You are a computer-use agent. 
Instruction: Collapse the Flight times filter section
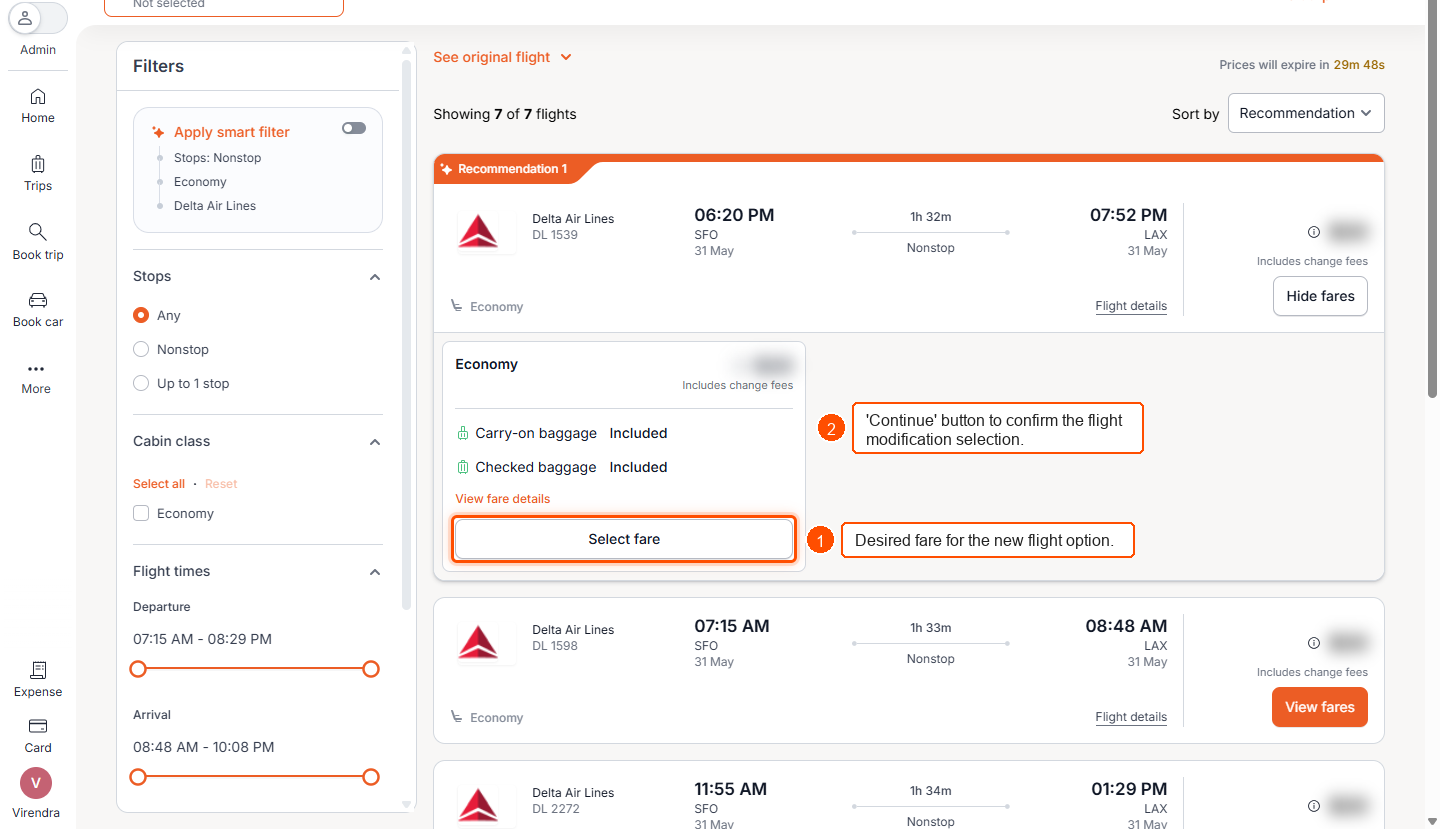[375, 572]
